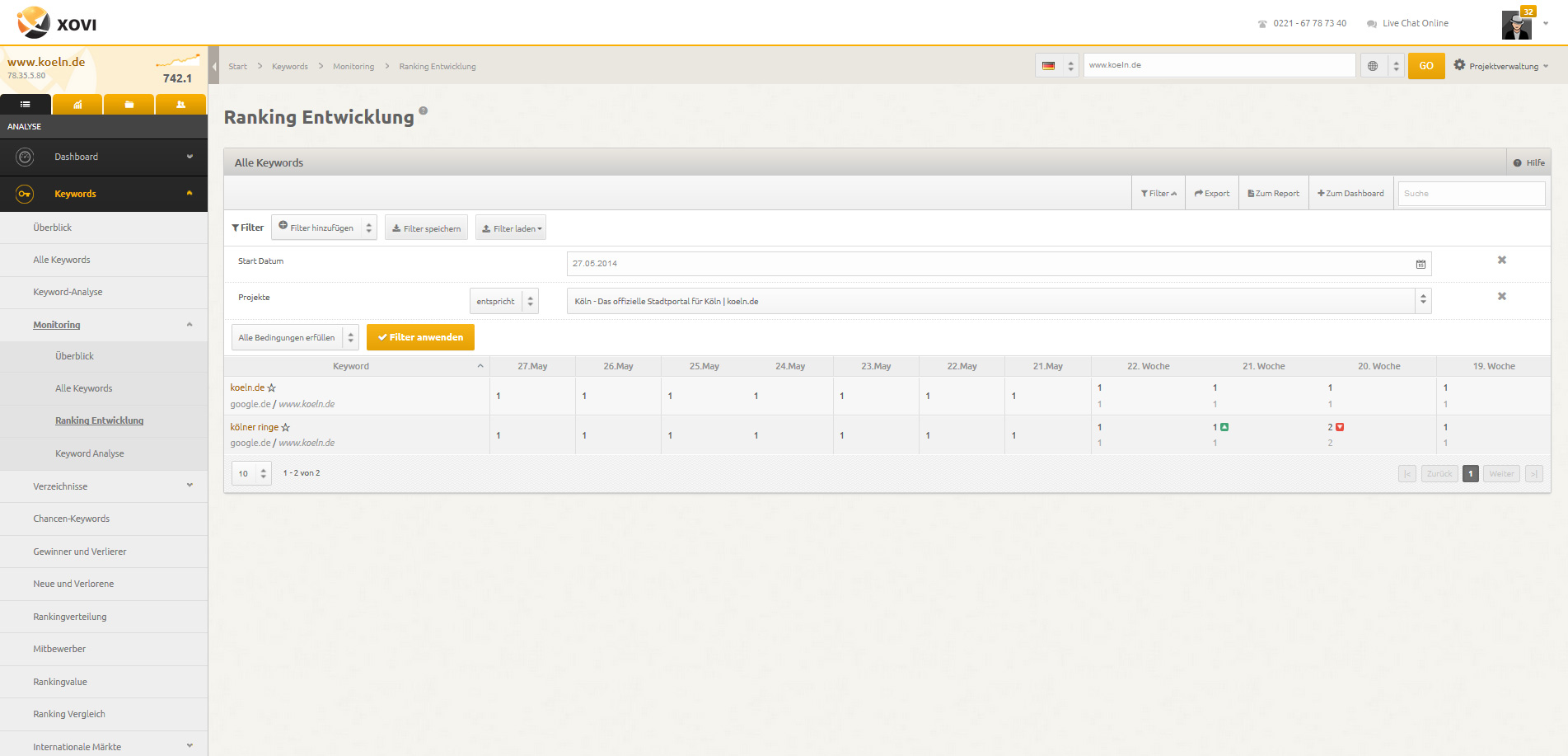
Task: Remove the Start Datum filter row
Action: [x=1501, y=261]
